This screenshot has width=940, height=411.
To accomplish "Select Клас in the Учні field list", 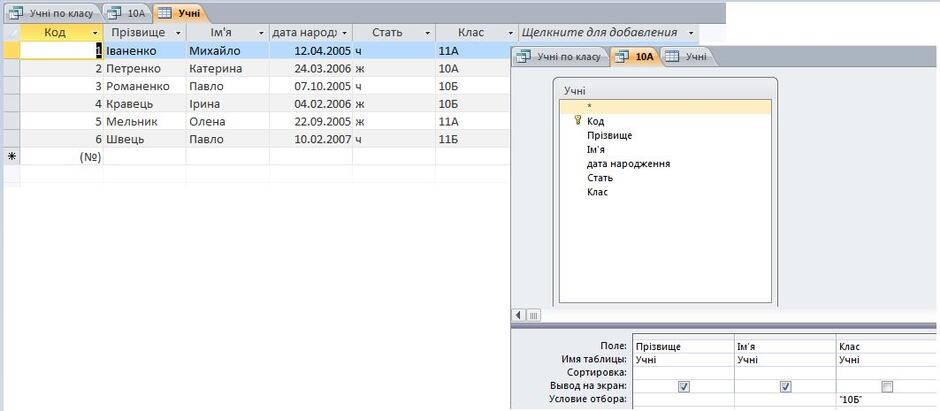I will point(665,192).
